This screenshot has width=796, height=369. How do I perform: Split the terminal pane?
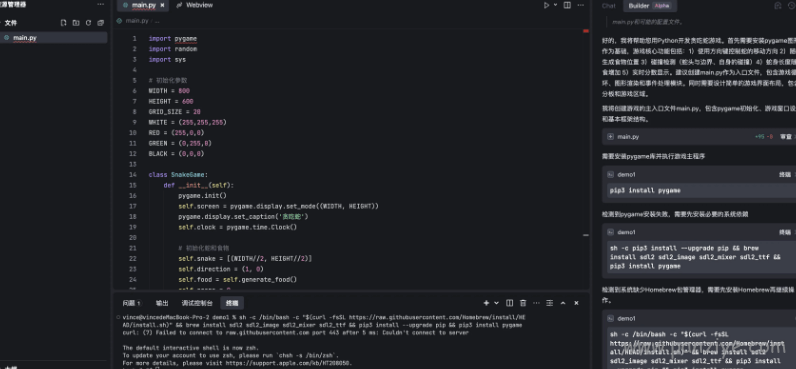point(510,303)
